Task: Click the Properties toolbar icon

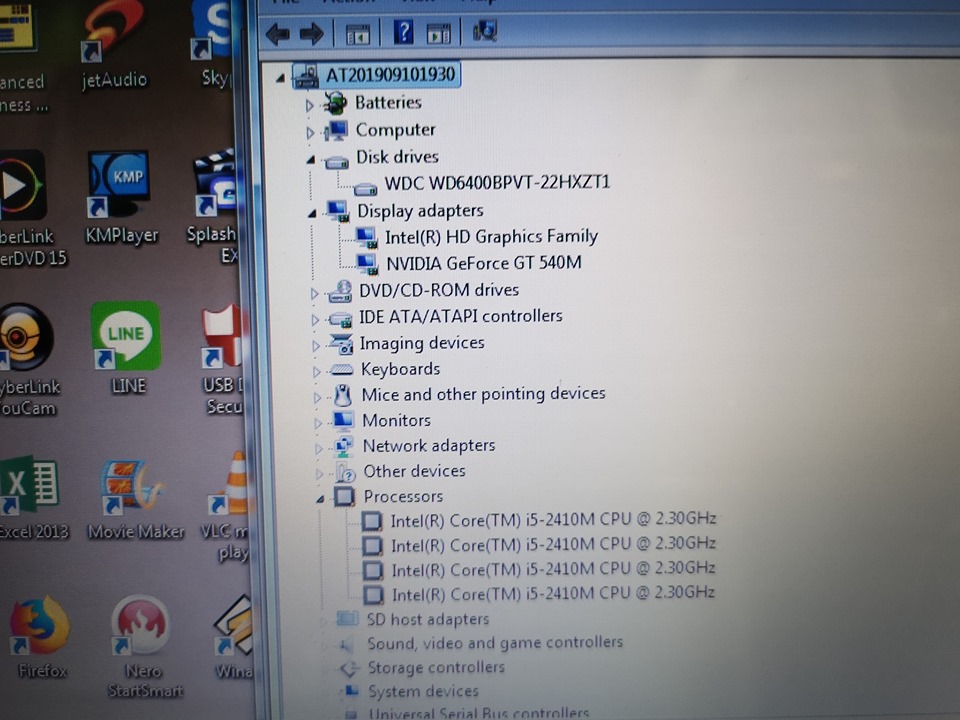Action: pos(438,32)
